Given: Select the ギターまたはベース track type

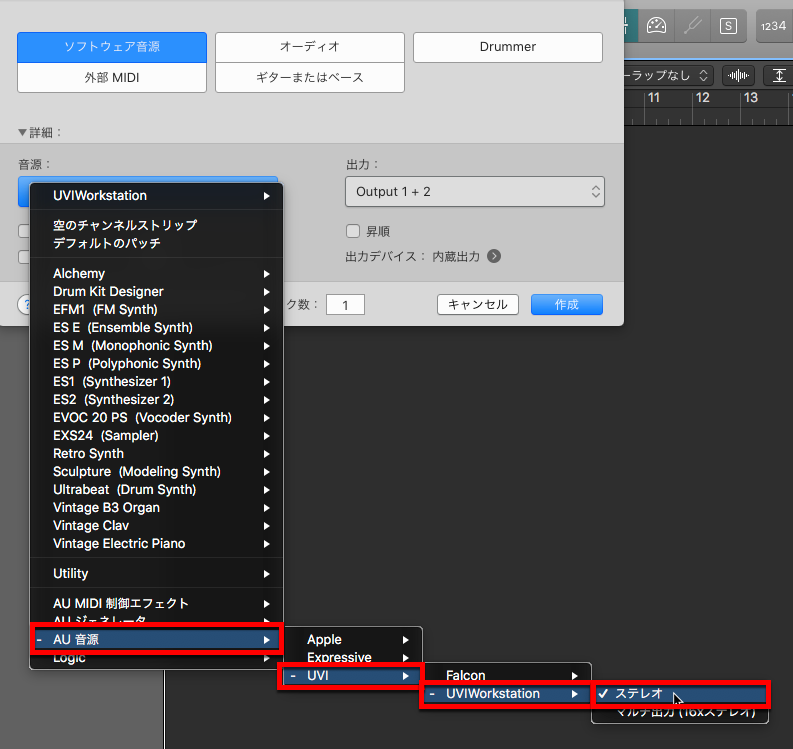Looking at the screenshot, I should point(310,77).
